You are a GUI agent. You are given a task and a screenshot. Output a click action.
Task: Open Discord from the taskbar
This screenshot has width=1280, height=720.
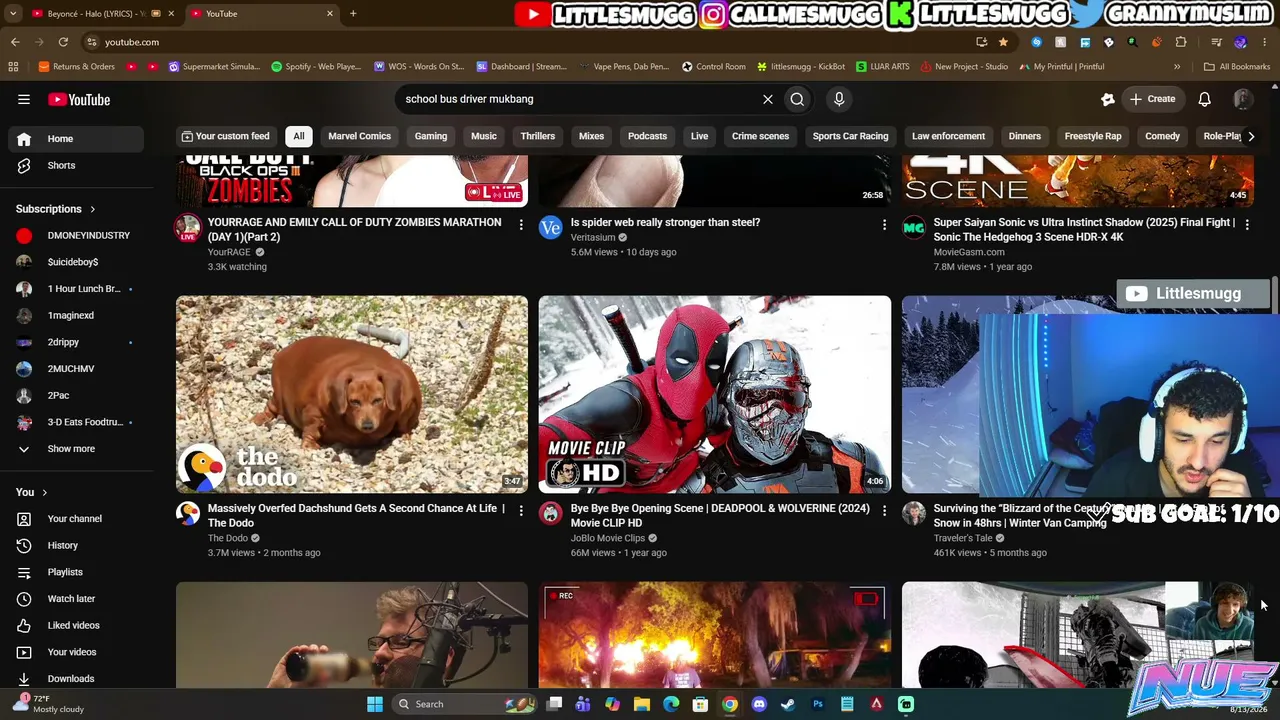pos(759,704)
